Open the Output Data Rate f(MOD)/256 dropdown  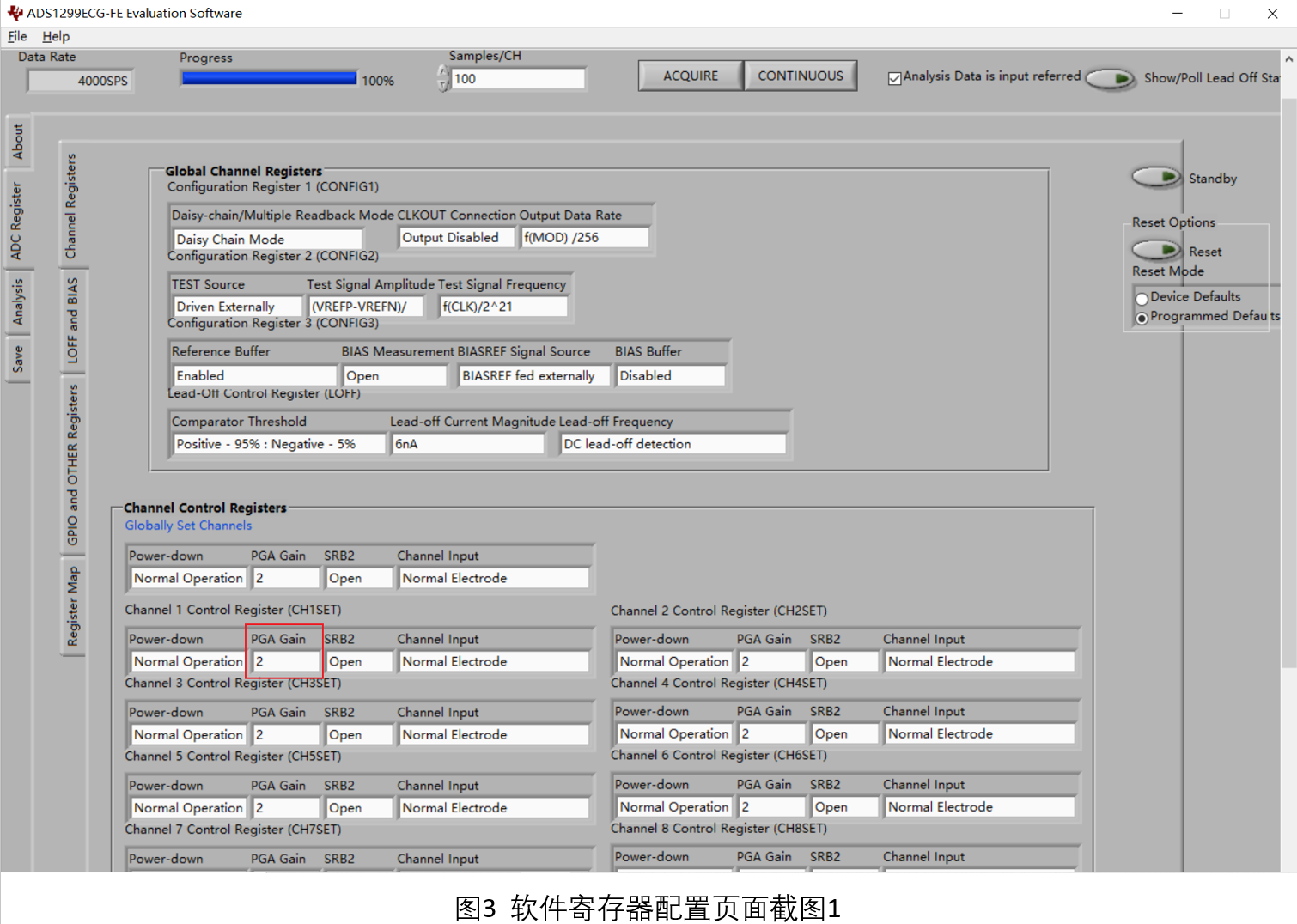[585, 237]
